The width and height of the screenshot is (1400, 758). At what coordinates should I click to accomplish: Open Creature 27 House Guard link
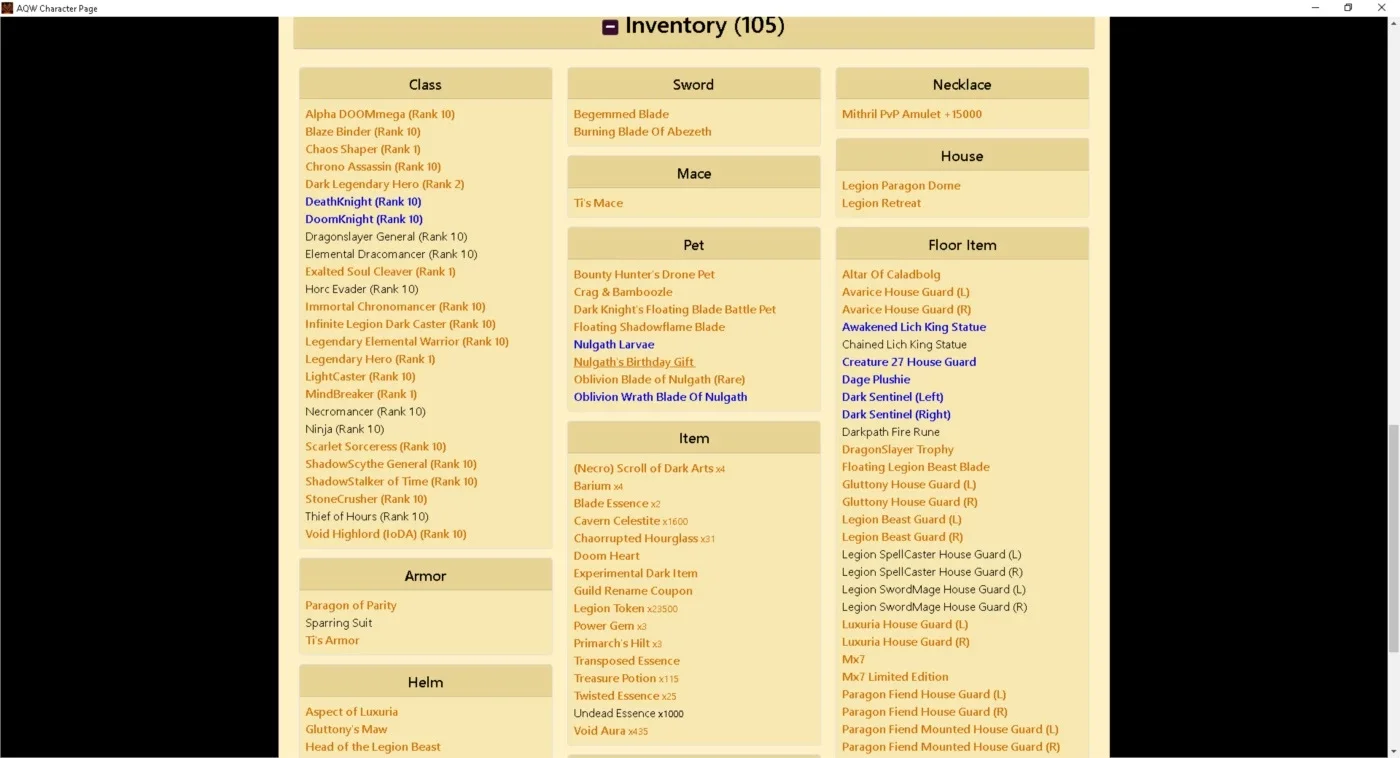909,362
